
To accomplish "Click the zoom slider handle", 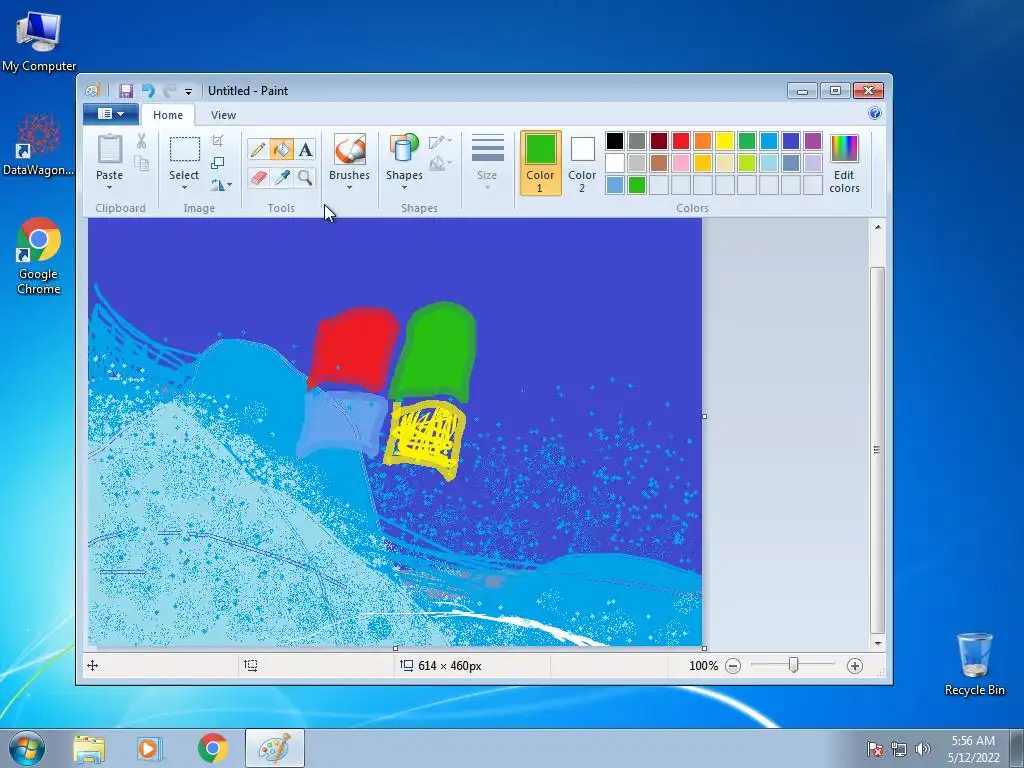I will (793, 665).
